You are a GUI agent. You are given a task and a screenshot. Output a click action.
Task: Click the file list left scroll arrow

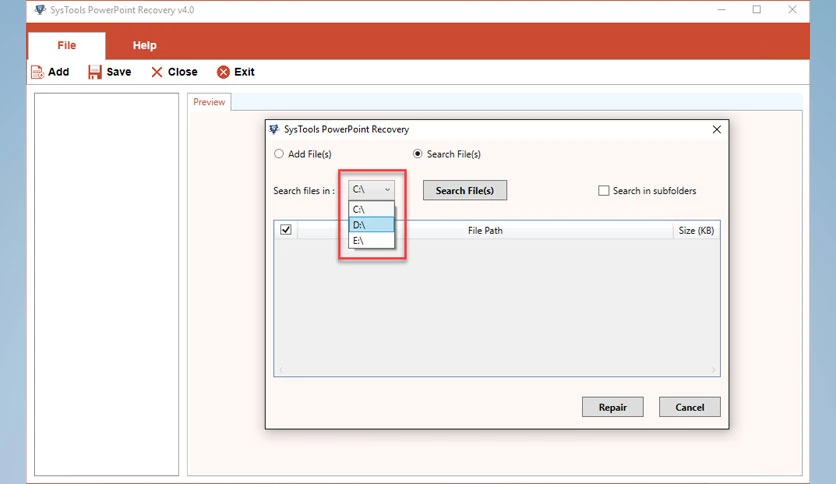point(281,370)
